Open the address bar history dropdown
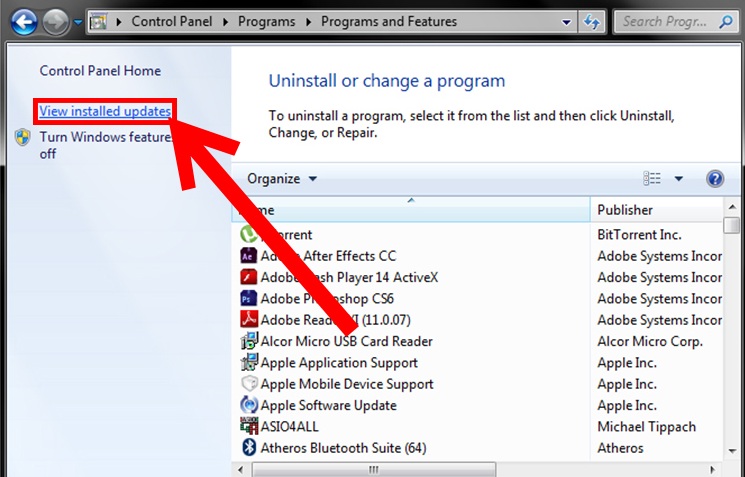Image resolution: width=745 pixels, height=477 pixels. tap(566, 22)
